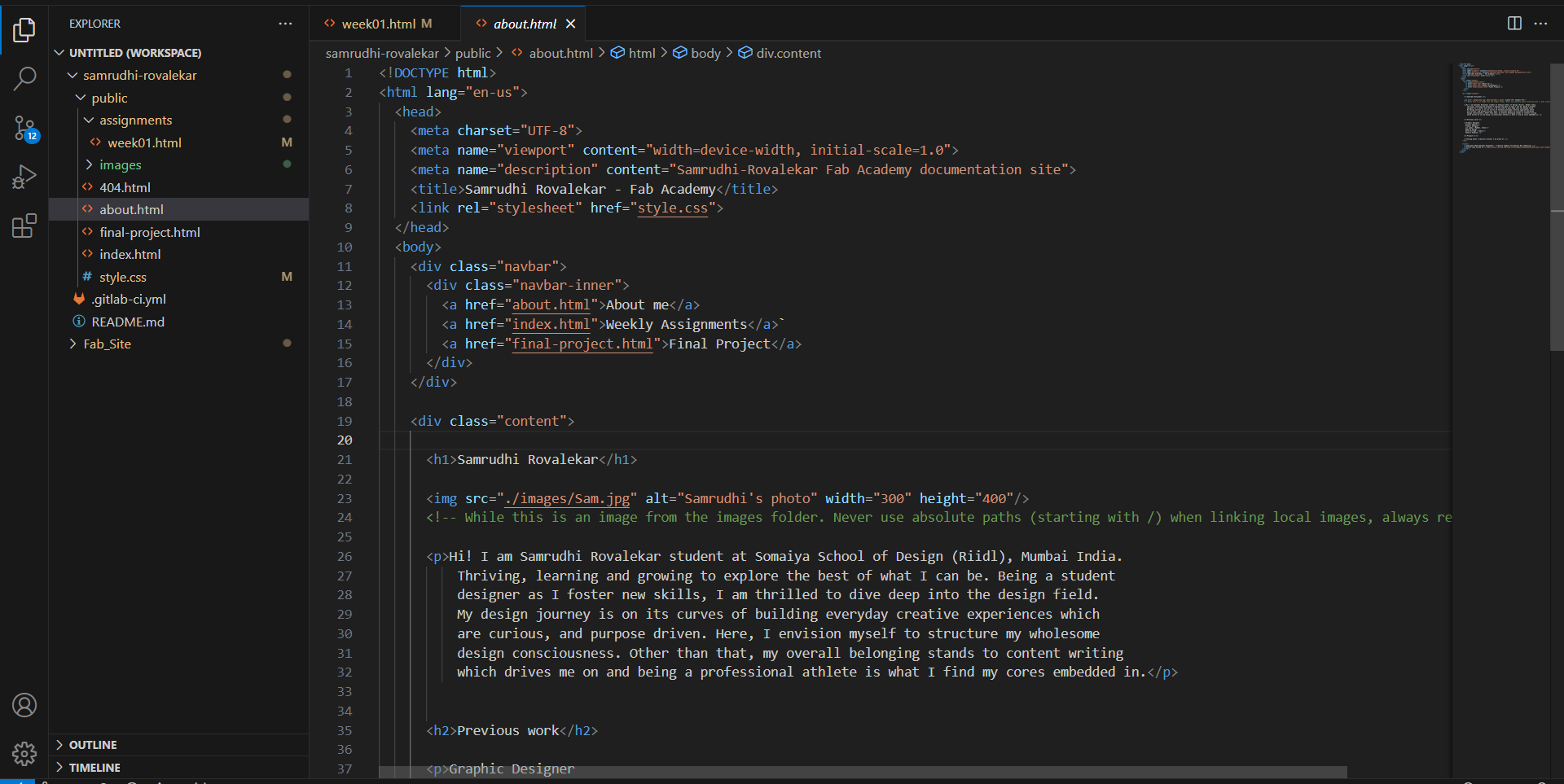Place cursor on the h1 Samrudhi Rovalekar line

pos(531,460)
